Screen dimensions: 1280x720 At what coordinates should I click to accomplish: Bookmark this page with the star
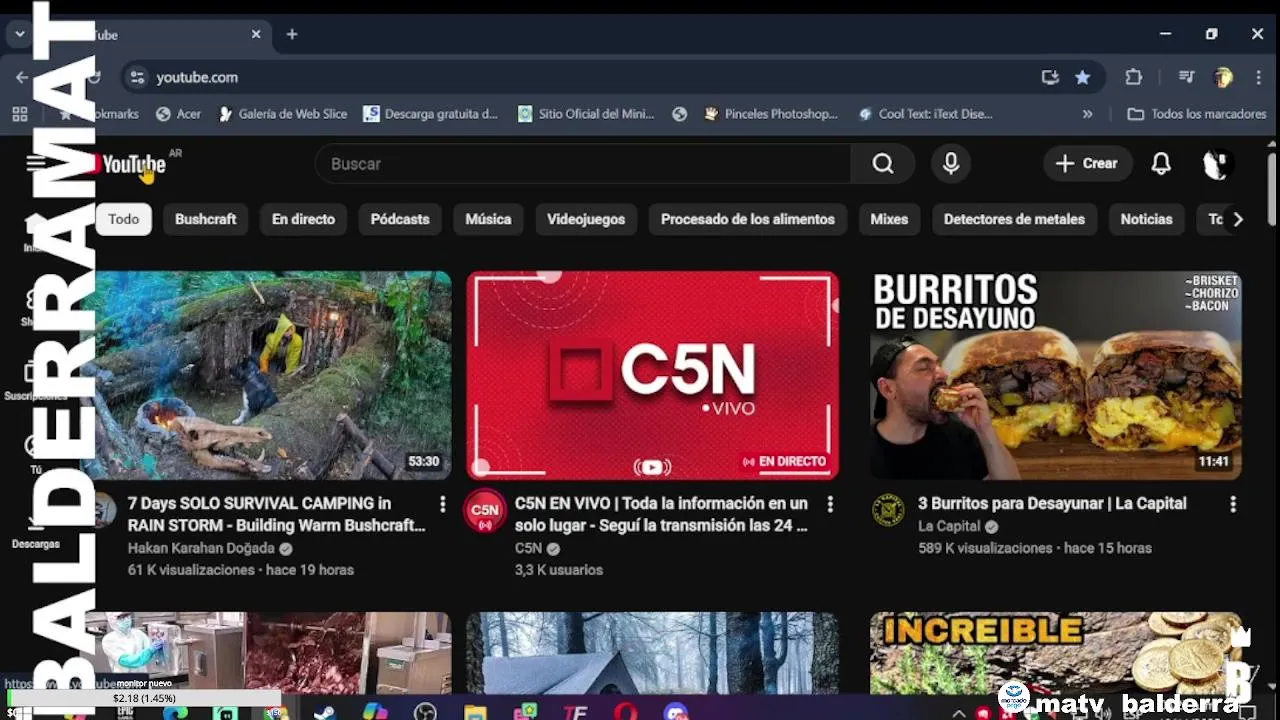click(1082, 77)
